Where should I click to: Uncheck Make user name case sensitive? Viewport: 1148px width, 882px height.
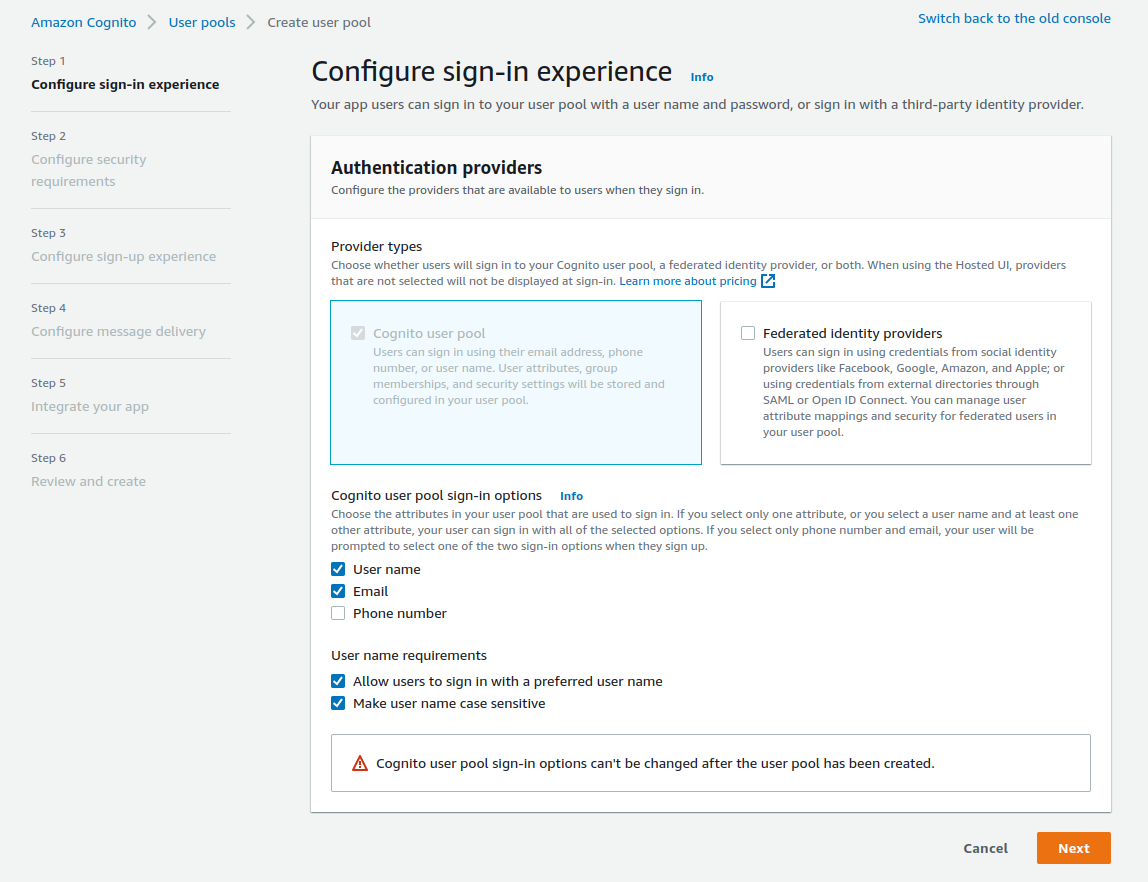coord(338,703)
